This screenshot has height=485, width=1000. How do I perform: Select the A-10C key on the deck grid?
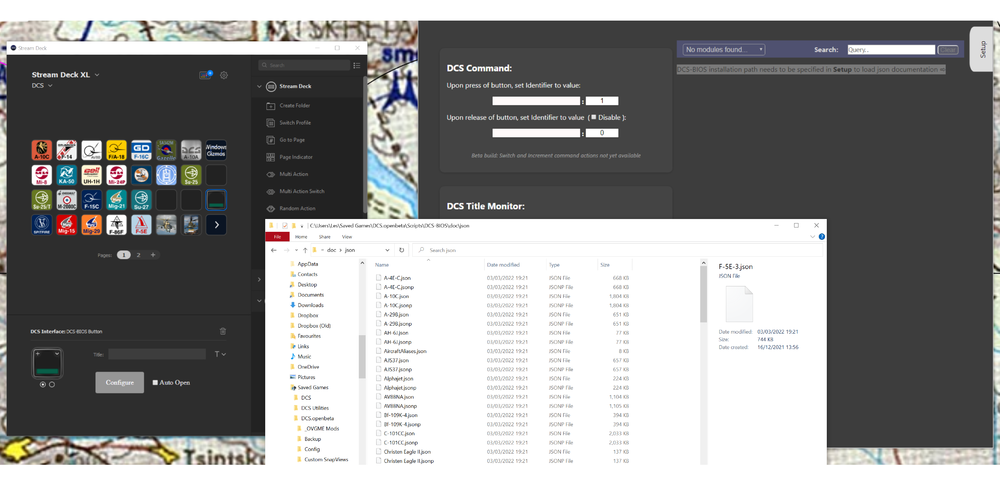41,150
